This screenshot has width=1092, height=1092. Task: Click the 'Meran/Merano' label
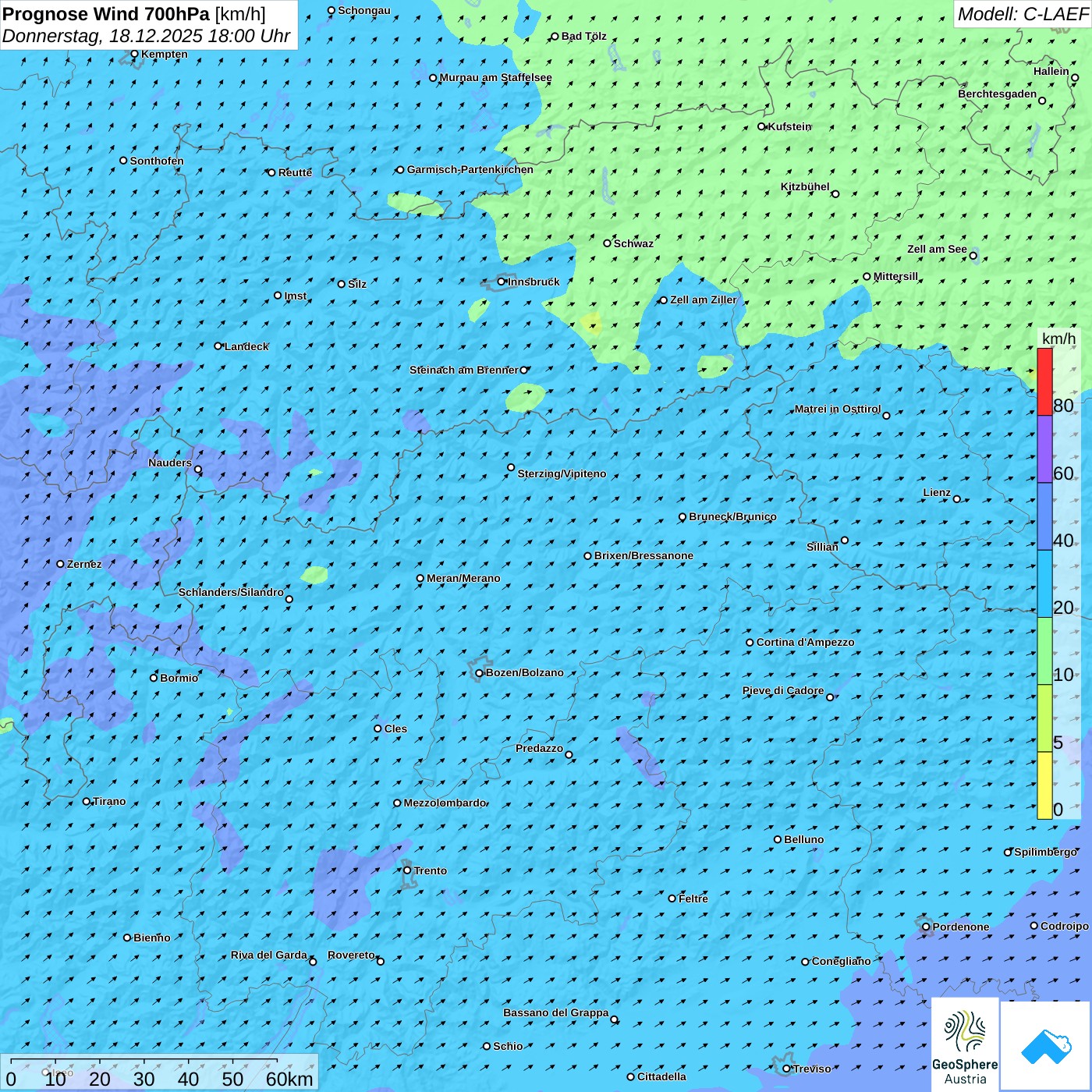pos(463,579)
